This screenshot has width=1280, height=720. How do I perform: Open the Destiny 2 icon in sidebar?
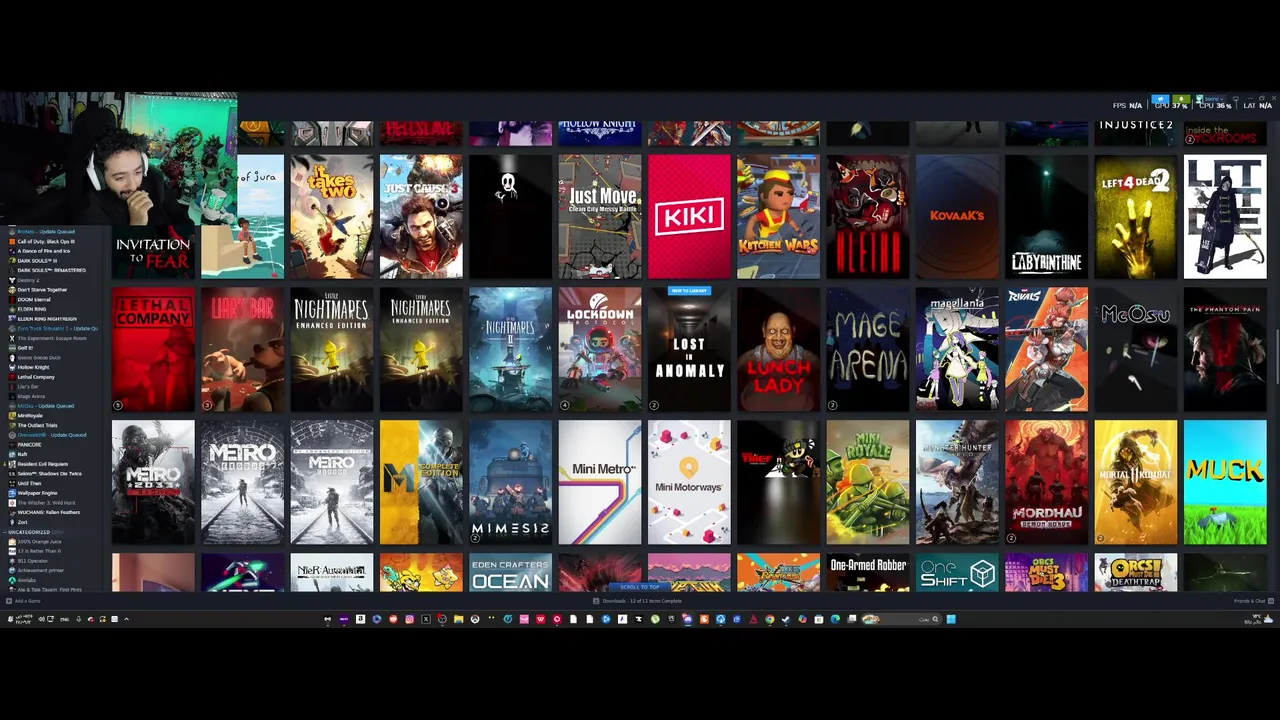coord(12,280)
